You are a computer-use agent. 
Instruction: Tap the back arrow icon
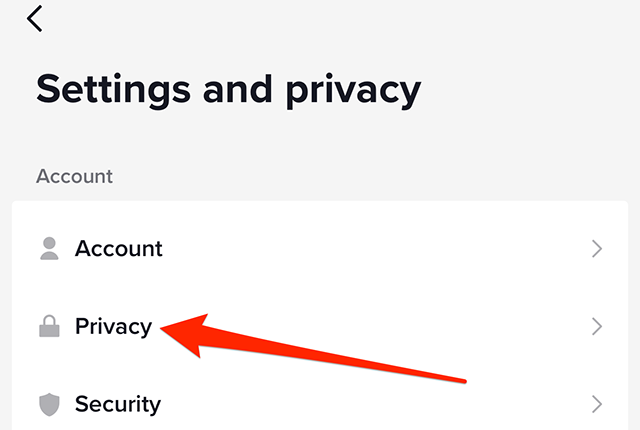(x=36, y=19)
